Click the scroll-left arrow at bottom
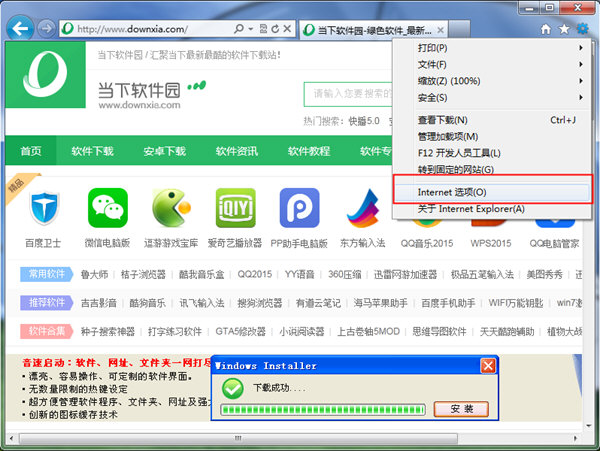The image size is (600, 451). pos(11,438)
